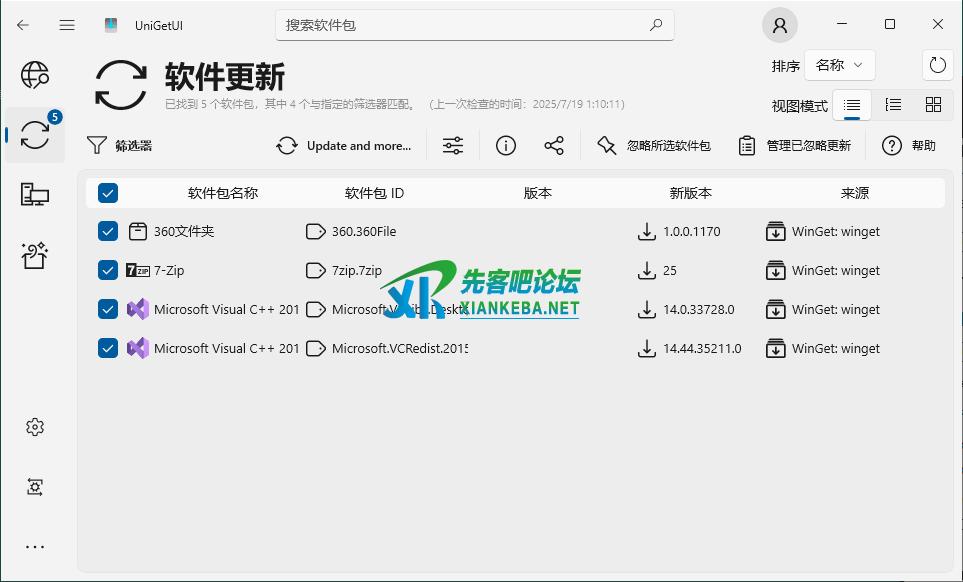Click the reload updates icon
963x582 pixels.
pyautogui.click(x=937, y=65)
